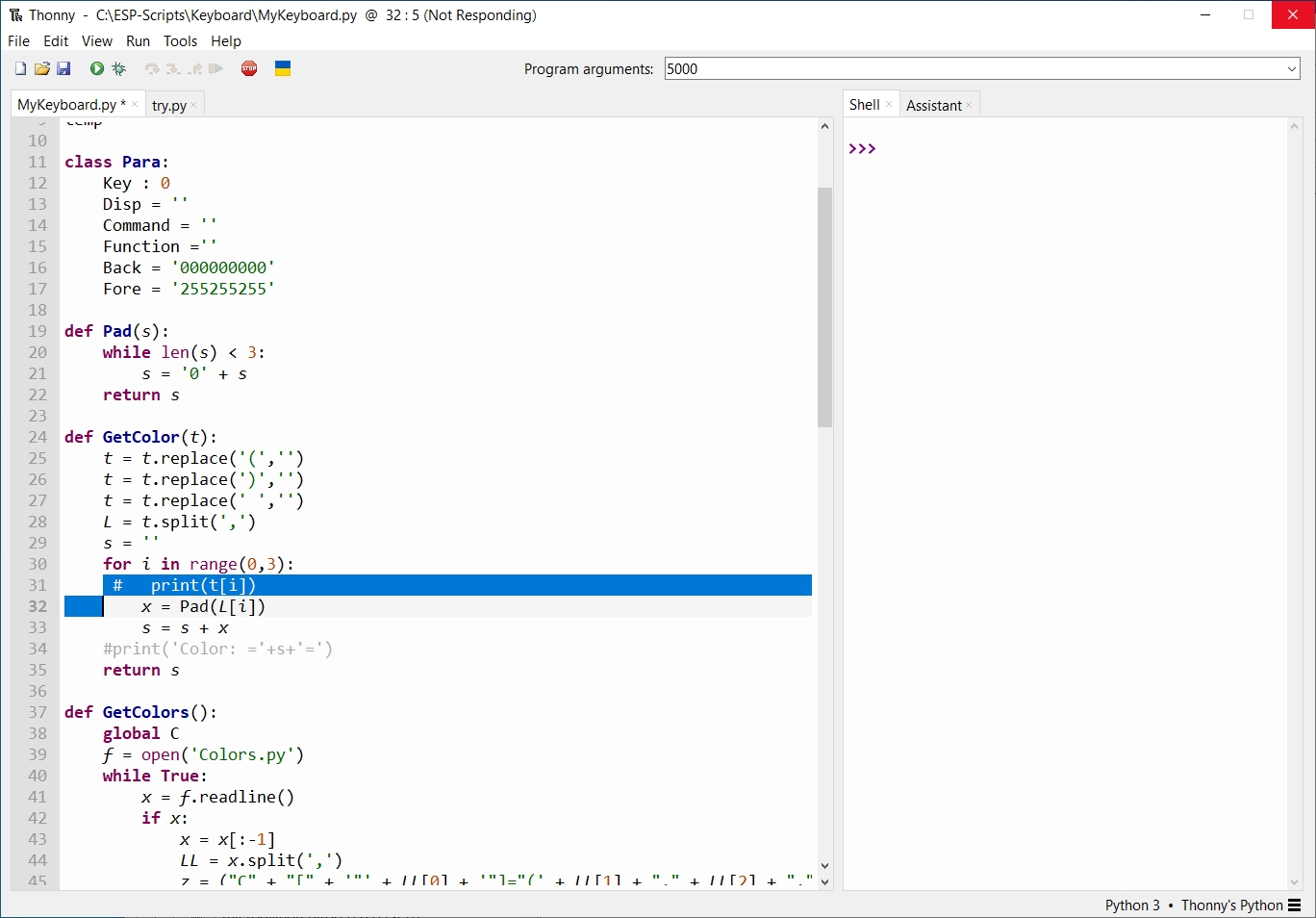Create a new file with the New icon

tap(20, 68)
